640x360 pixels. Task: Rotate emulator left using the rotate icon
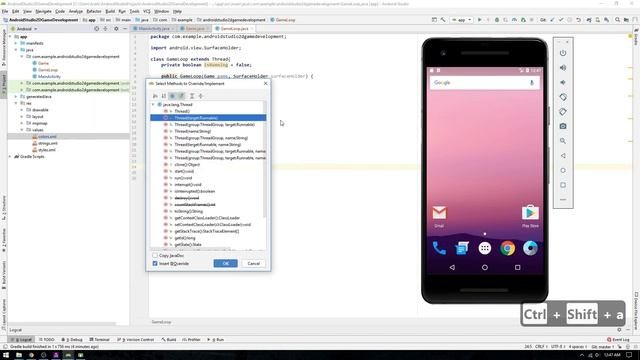(563, 97)
